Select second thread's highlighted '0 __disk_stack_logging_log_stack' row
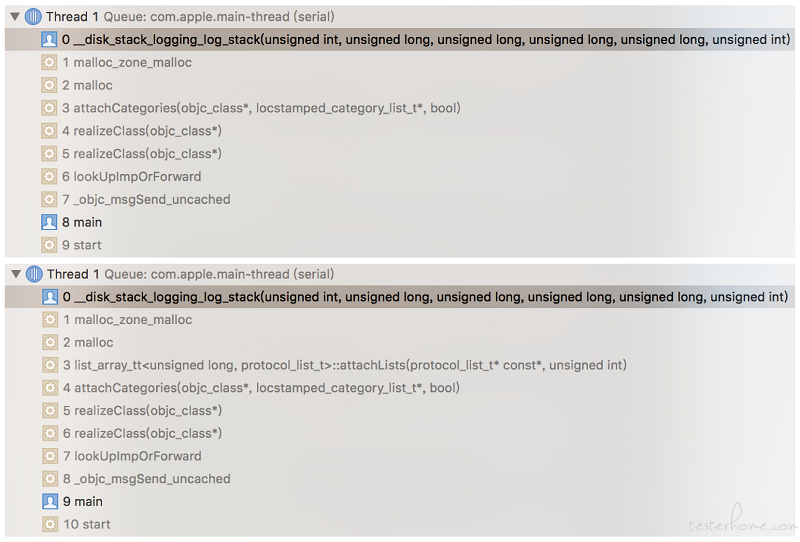 tap(400, 297)
